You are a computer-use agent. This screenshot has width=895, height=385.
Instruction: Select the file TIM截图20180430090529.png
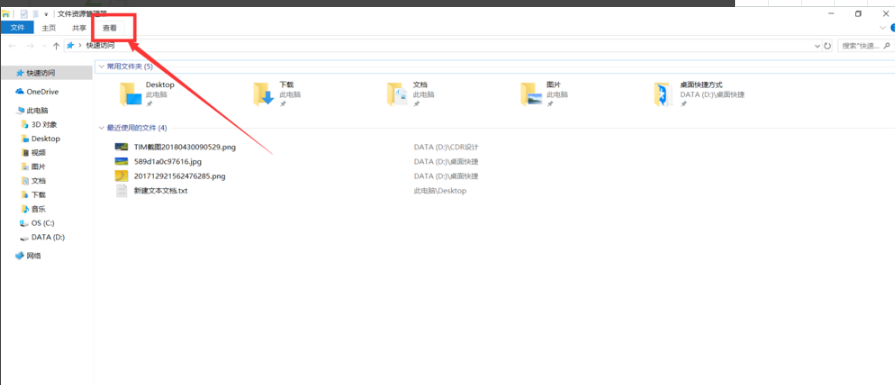[x=175, y=147]
